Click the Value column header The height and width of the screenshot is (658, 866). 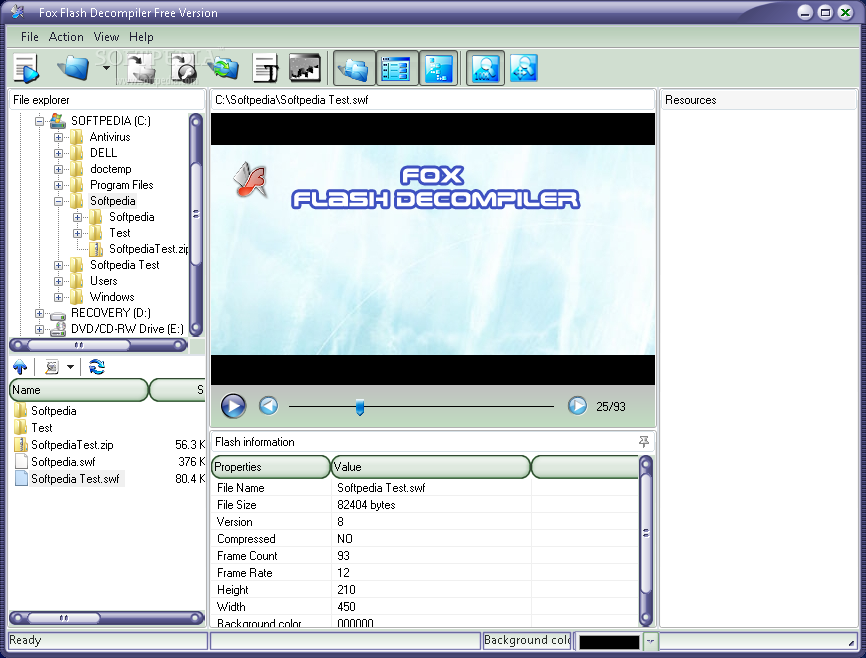pyautogui.click(x=431, y=467)
